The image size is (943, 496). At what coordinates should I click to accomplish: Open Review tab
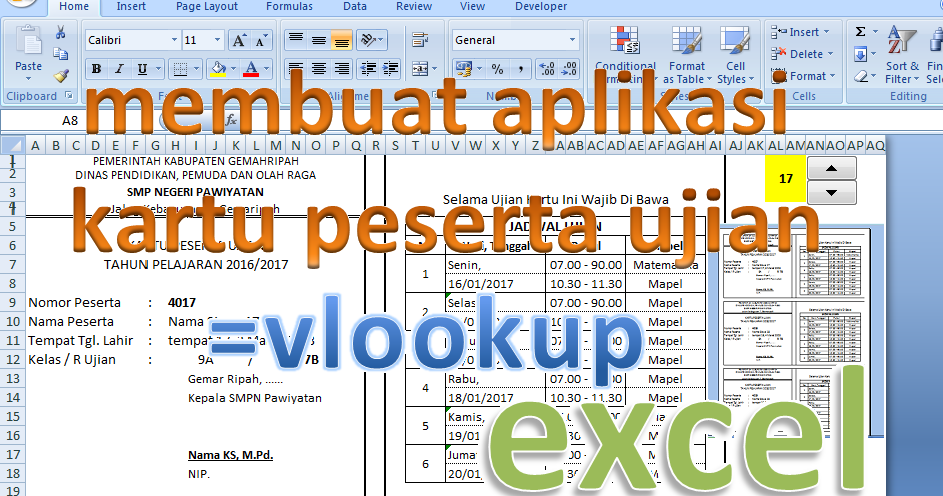click(x=414, y=7)
